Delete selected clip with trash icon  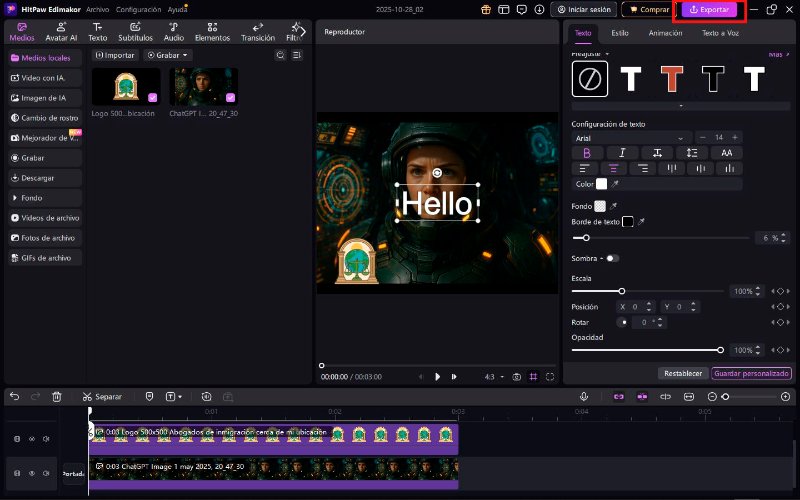tap(57, 396)
